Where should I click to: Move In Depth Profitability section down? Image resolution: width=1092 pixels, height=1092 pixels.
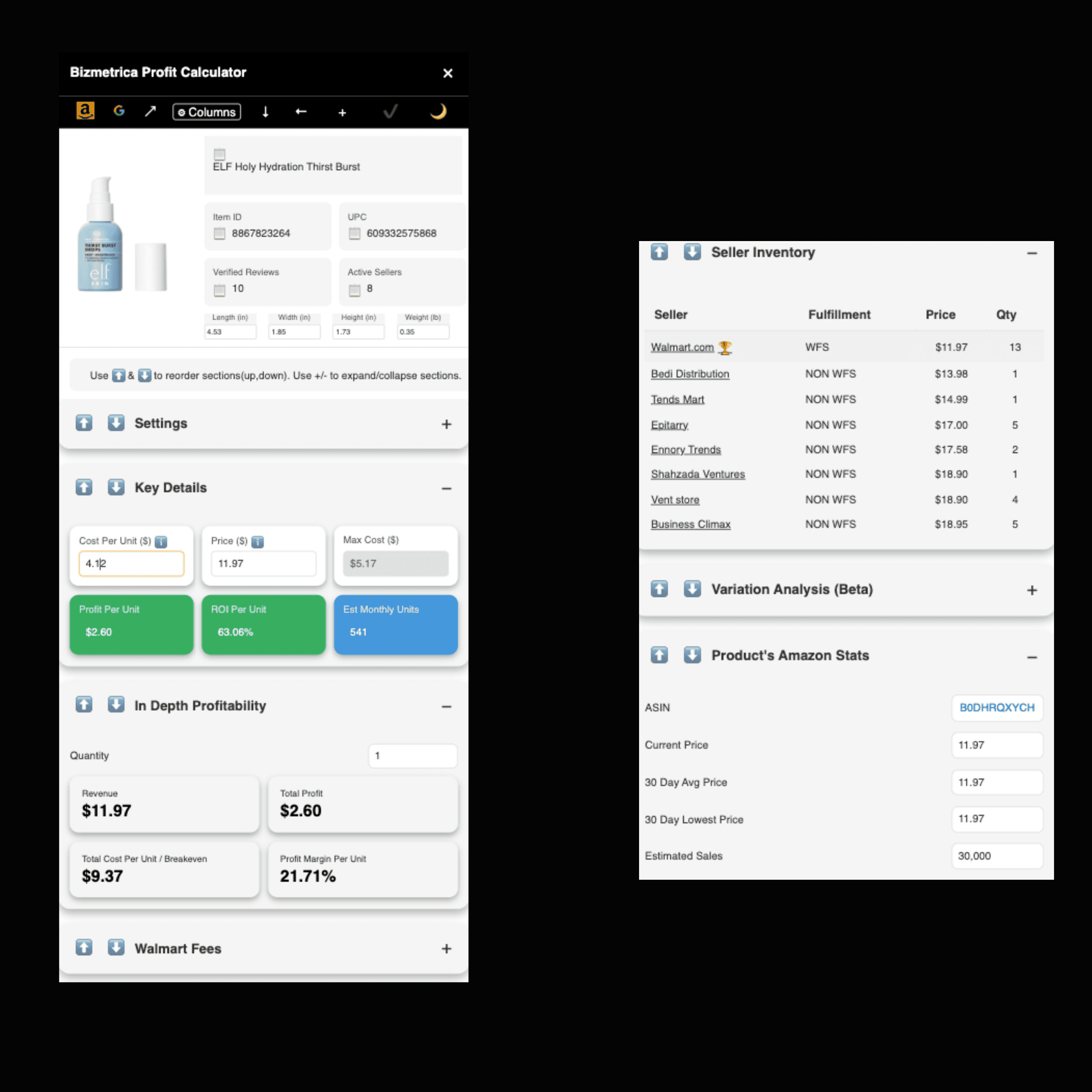tap(116, 704)
